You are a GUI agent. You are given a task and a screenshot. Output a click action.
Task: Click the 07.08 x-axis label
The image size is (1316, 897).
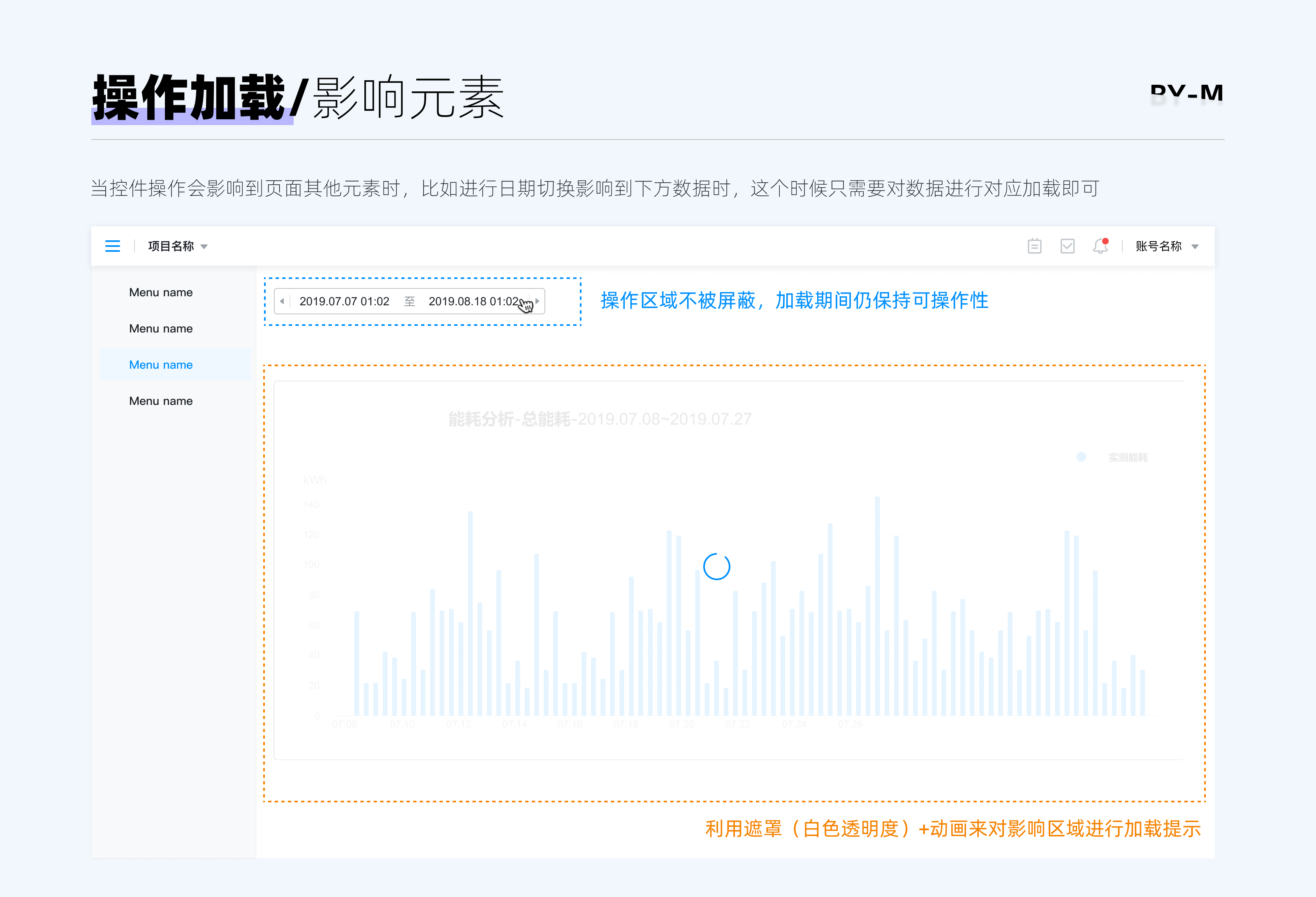(x=344, y=724)
